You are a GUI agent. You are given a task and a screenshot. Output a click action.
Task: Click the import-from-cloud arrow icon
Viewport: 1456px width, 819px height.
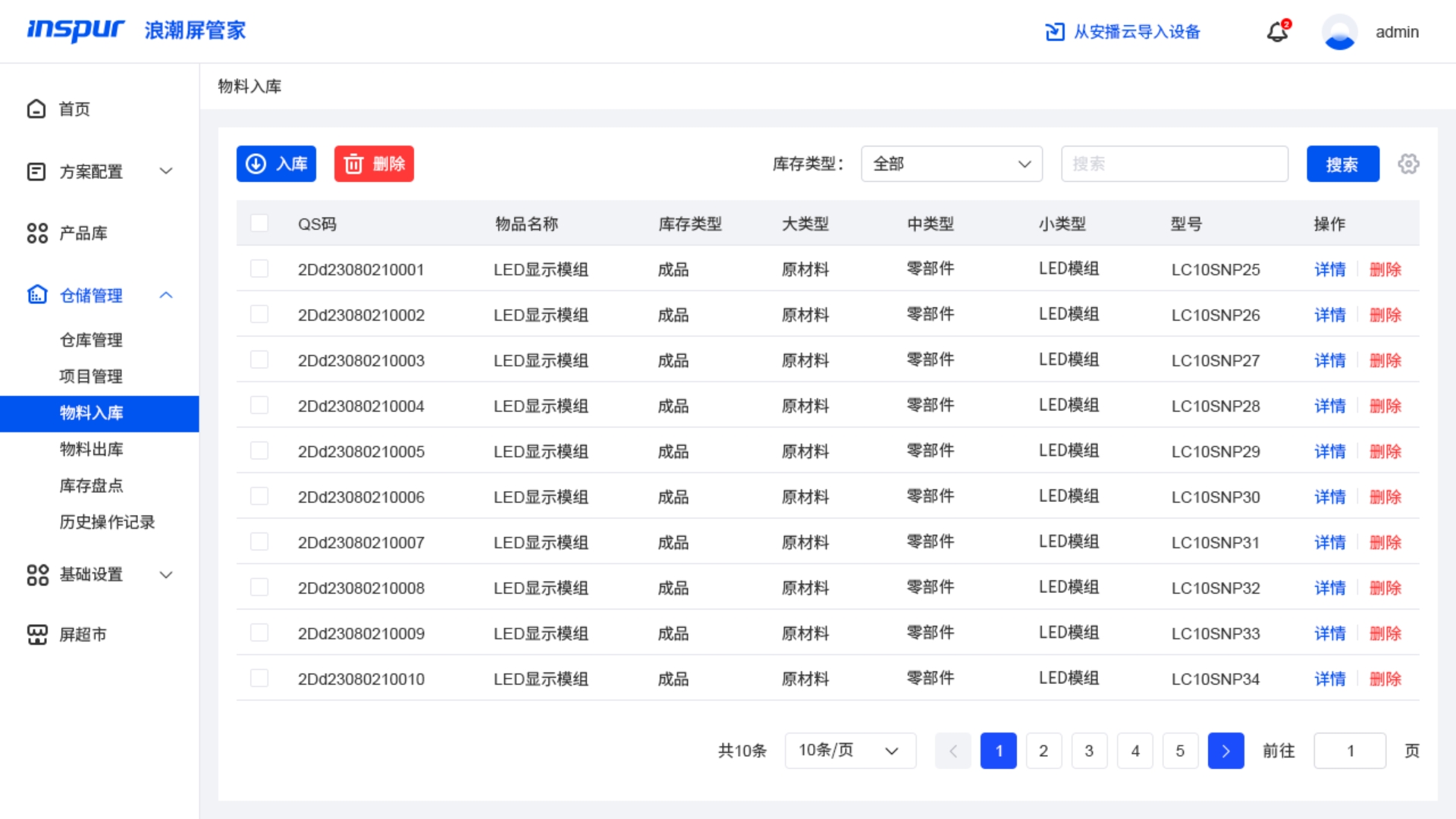point(1054,32)
